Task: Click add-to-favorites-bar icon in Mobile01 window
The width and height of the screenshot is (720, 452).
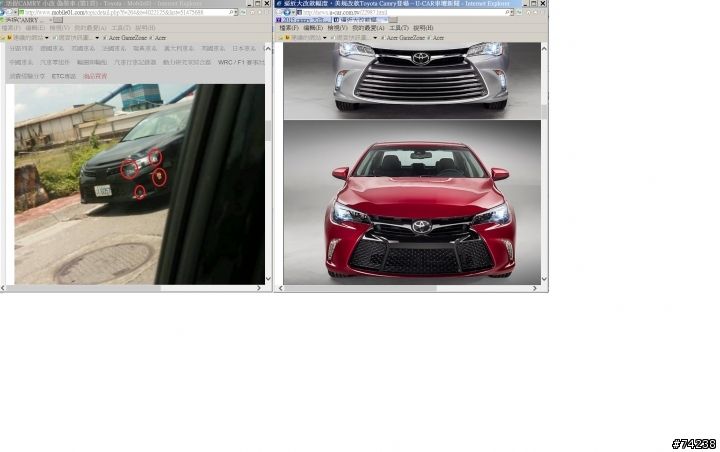Action: click(3, 38)
